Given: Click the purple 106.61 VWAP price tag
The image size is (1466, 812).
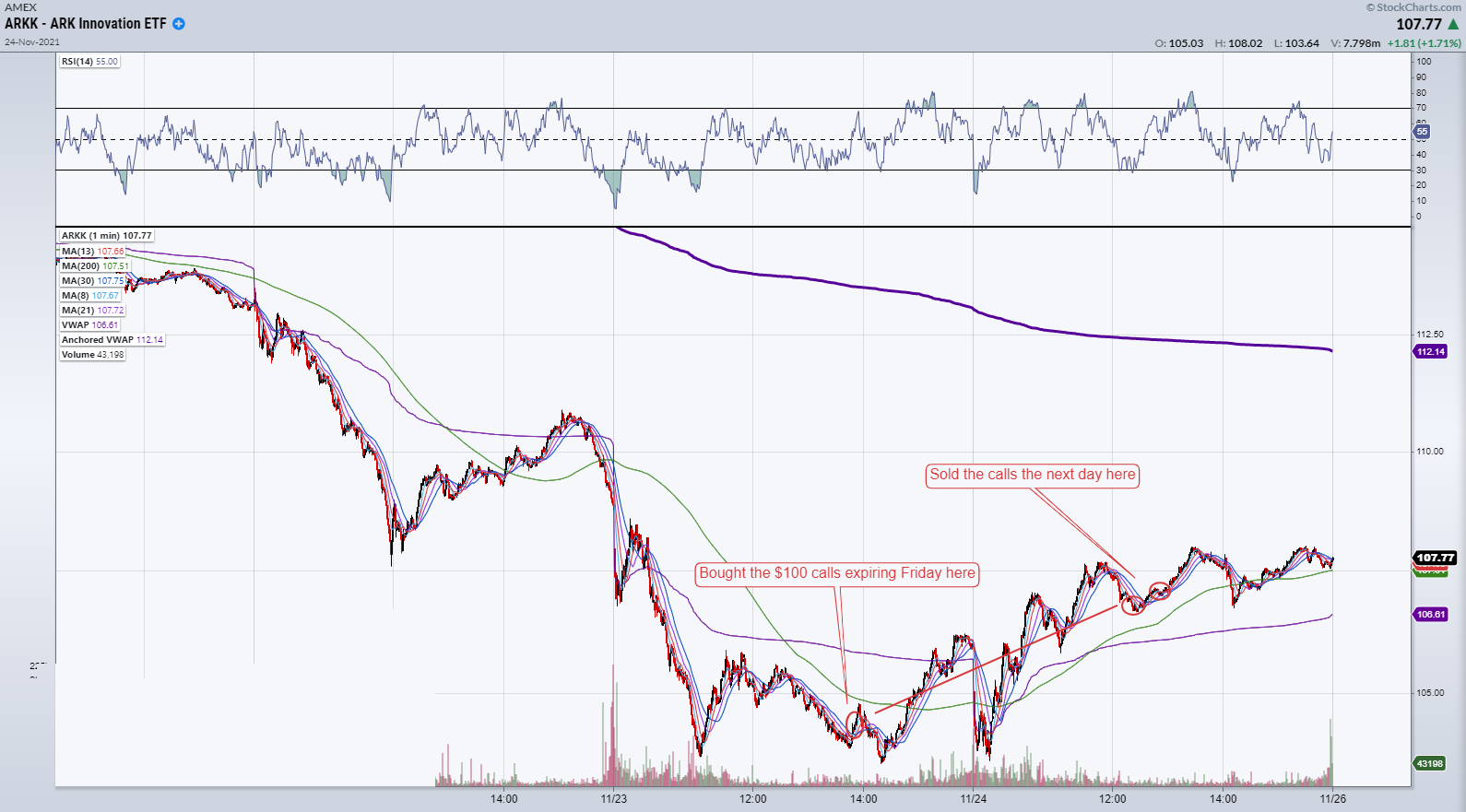Looking at the screenshot, I should [x=1430, y=615].
